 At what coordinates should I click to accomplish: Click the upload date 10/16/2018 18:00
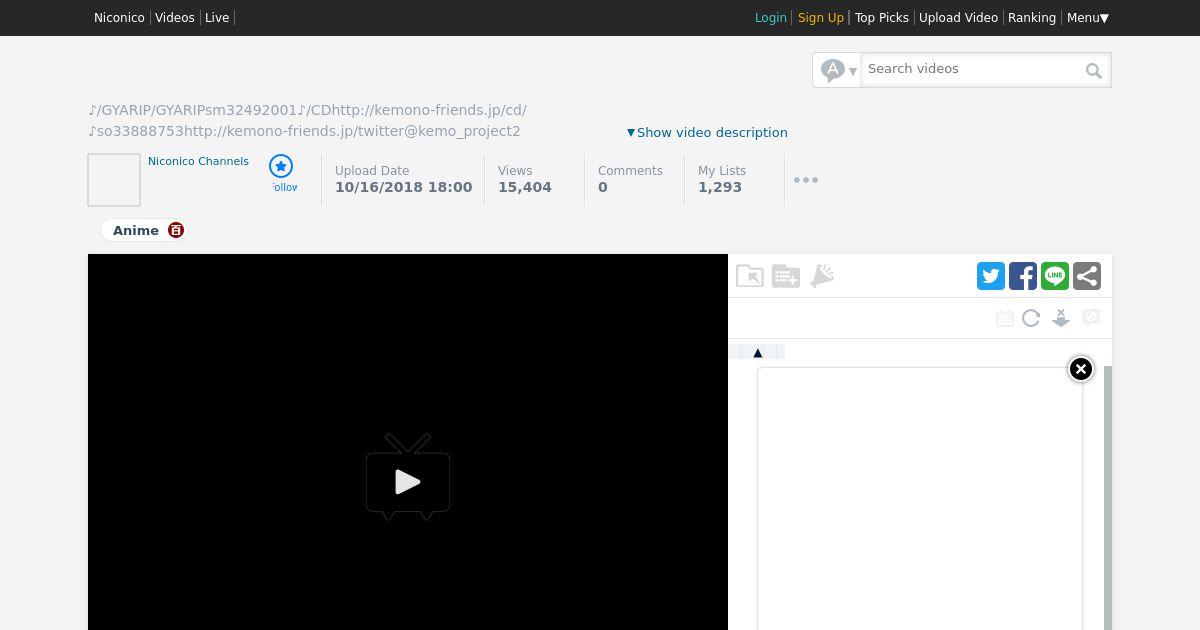coord(404,187)
